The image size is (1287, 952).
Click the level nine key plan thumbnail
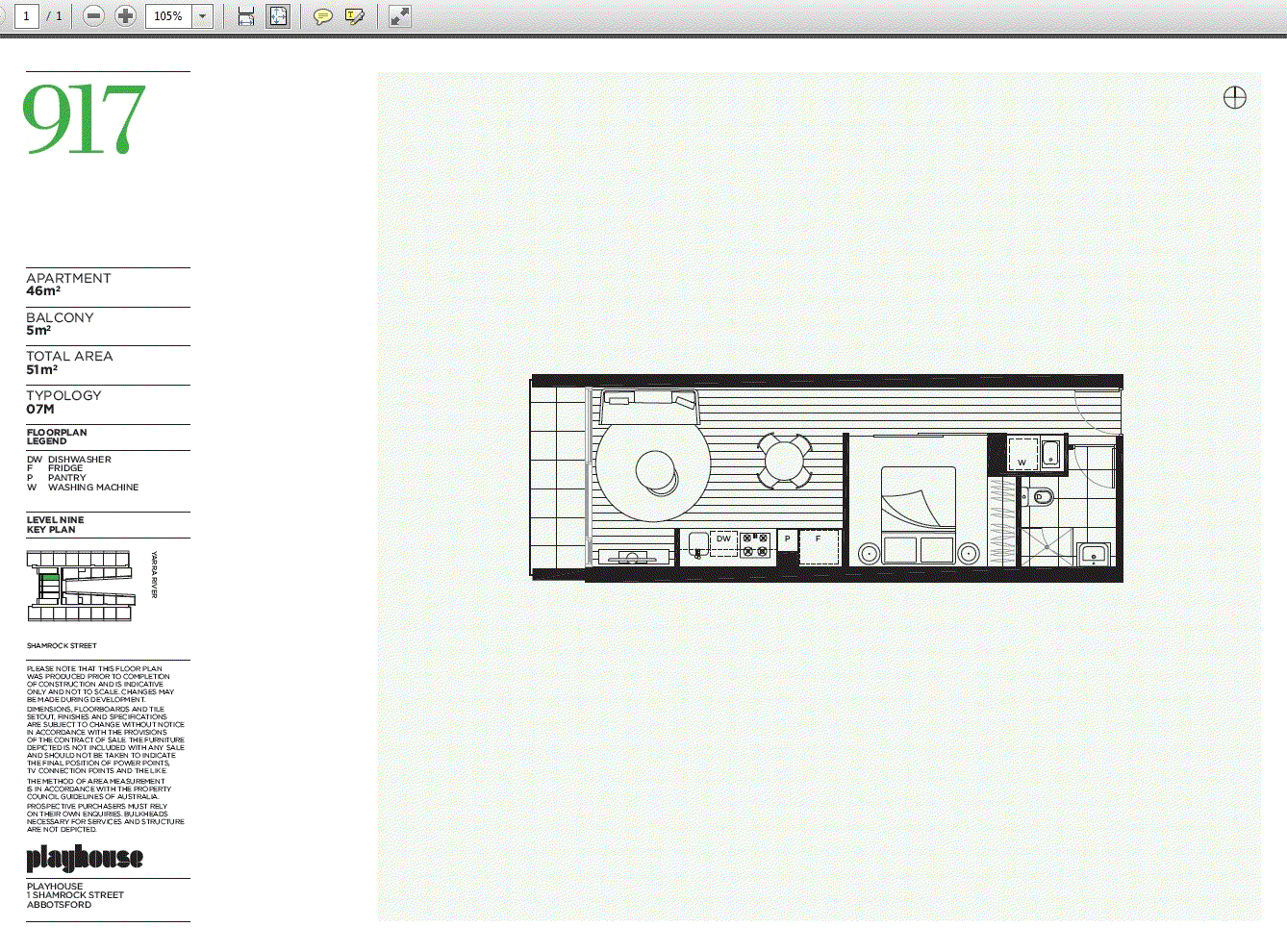80,586
